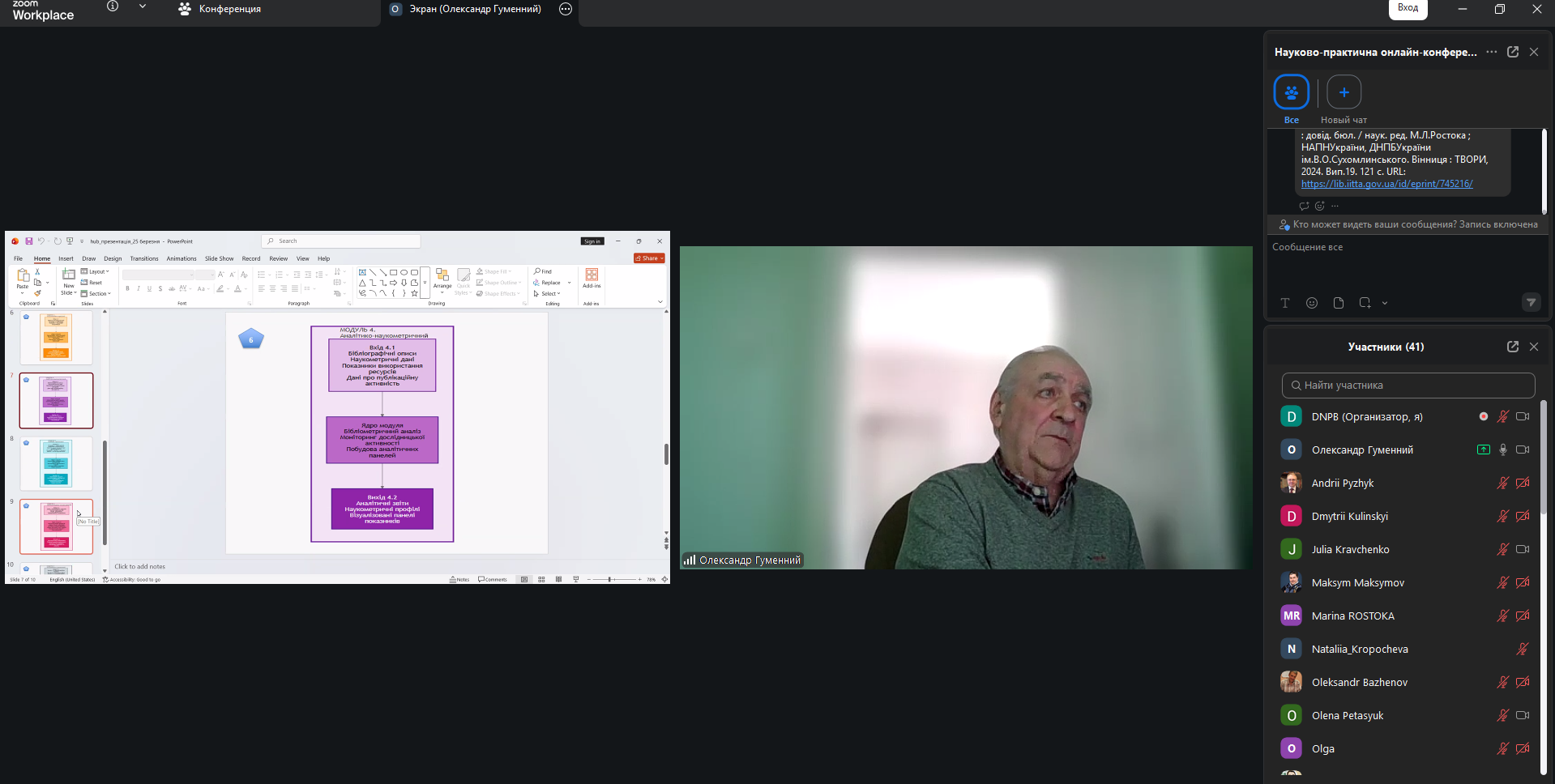Select the Экран (Олександр Гуменний) tab
This screenshot has height=784, width=1555.
[x=474, y=9]
